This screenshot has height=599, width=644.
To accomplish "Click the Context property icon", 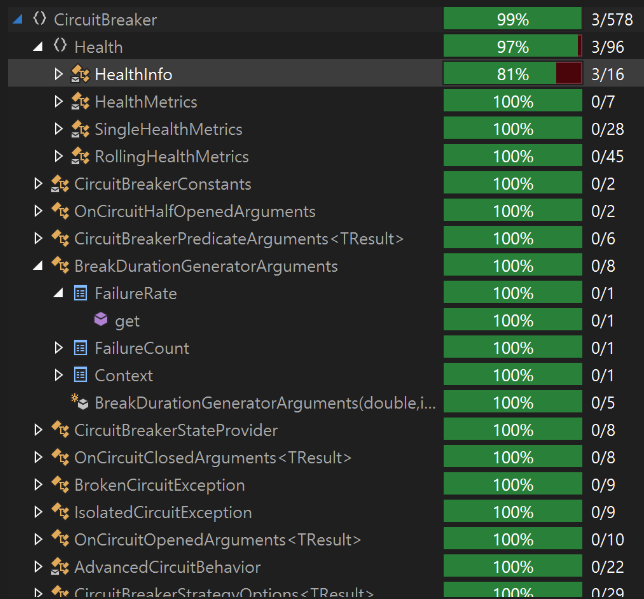I will pyautogui.click(x=80, y=375).
